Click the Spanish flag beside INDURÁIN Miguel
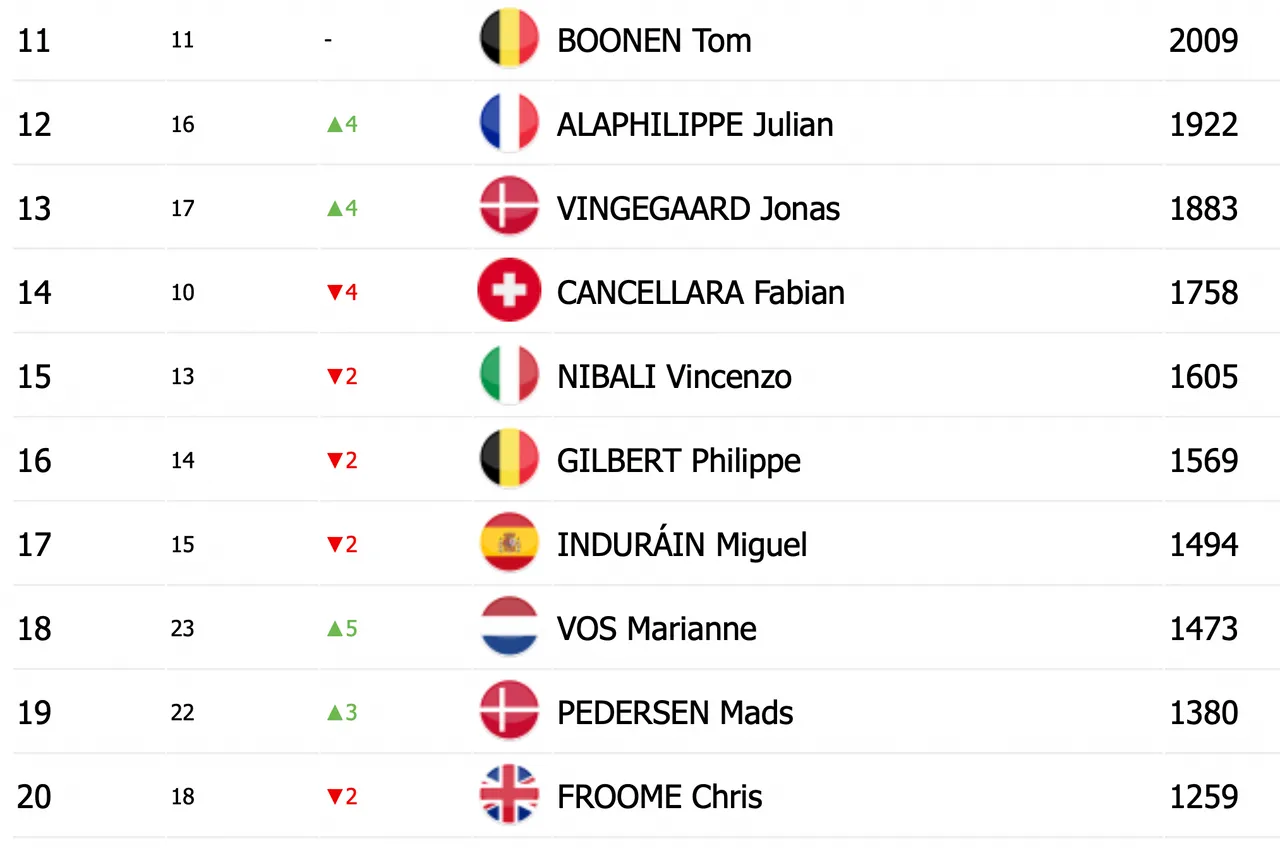The image size is (1280, 848). point(510,543)
